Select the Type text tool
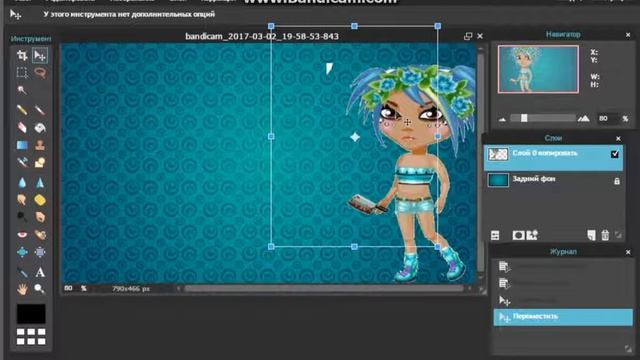Screen dimensions: 640x360 pos(40,272)
